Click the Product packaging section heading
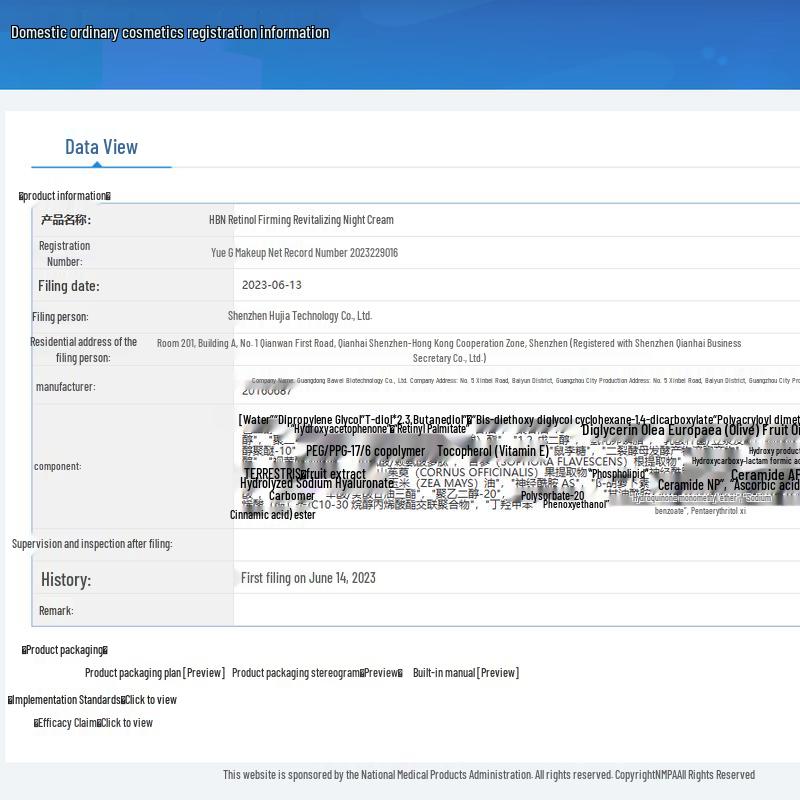Viewport: 800px width, 800px height. point(65,650)
